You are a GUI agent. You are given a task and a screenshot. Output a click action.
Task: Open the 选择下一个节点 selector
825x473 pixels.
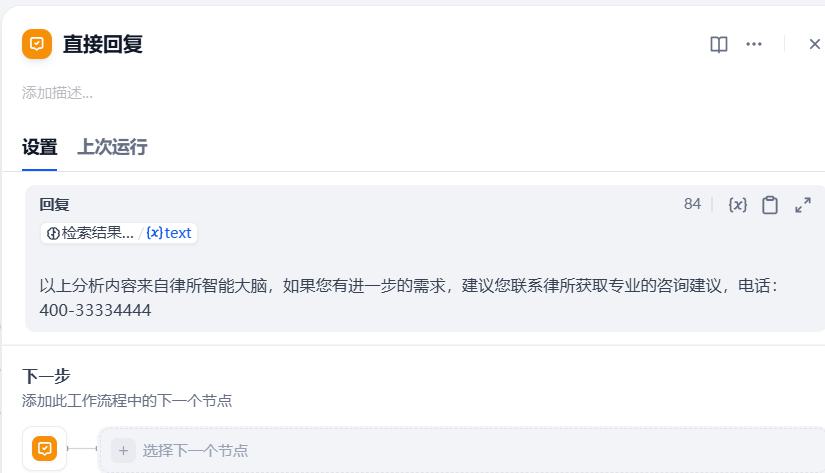click(461, 450)
